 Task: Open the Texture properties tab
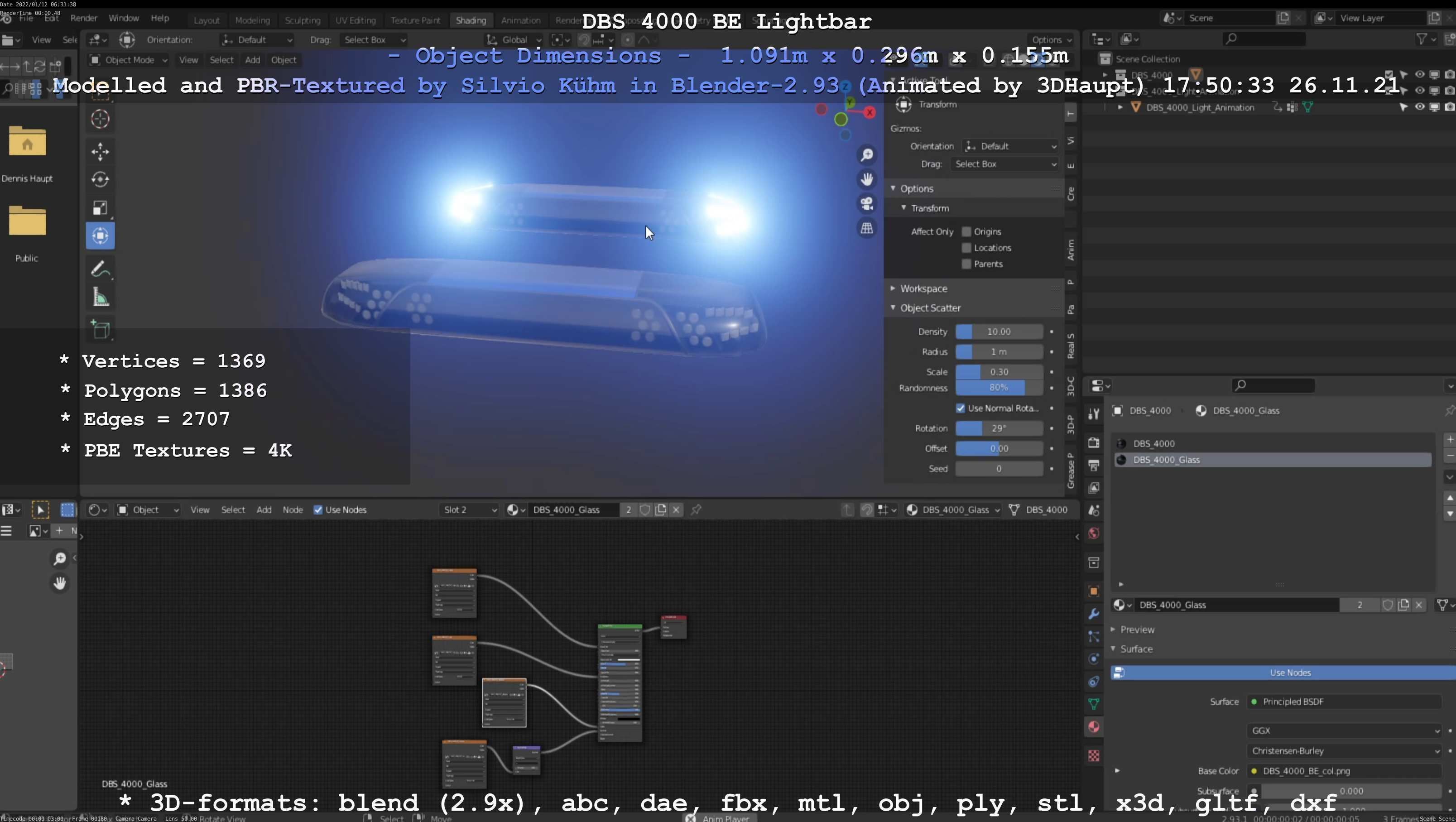tap(1094, 756)
